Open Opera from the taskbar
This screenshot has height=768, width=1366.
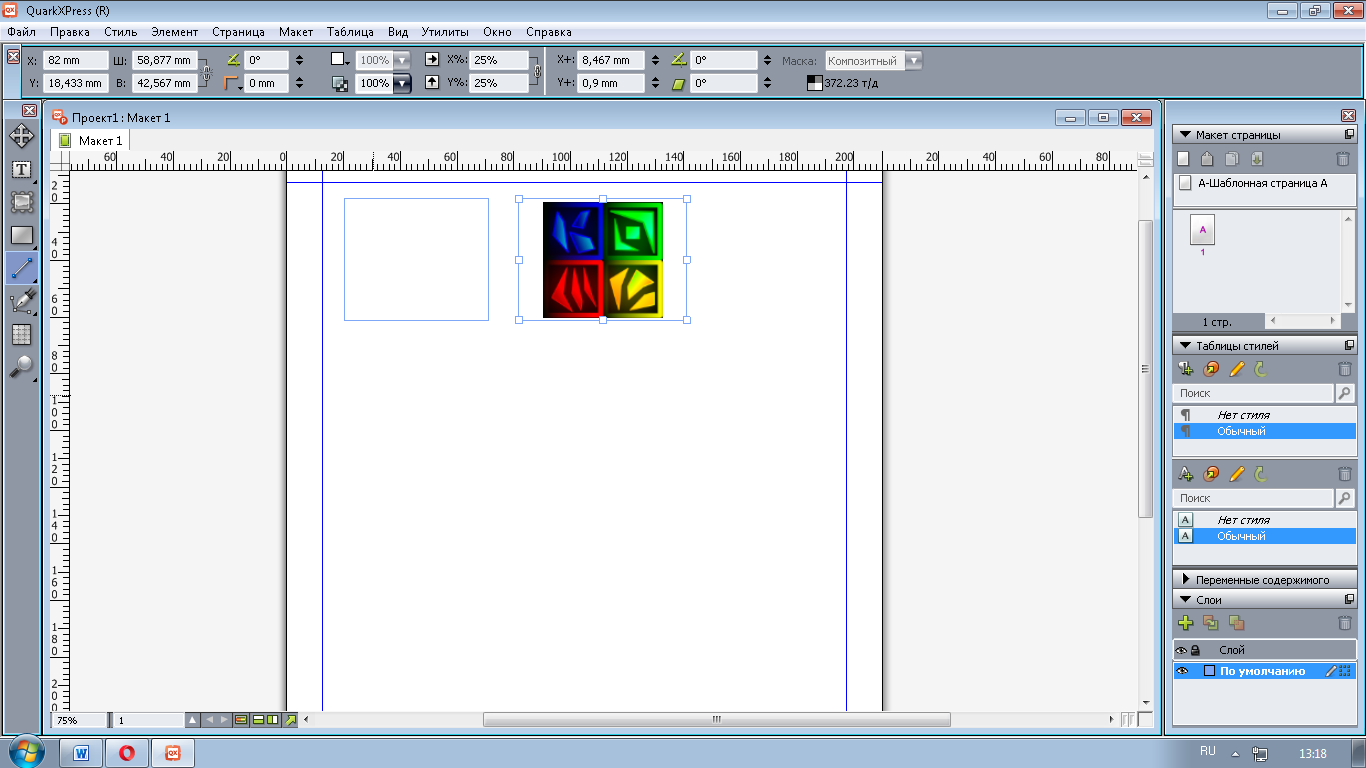click(127, 753)
